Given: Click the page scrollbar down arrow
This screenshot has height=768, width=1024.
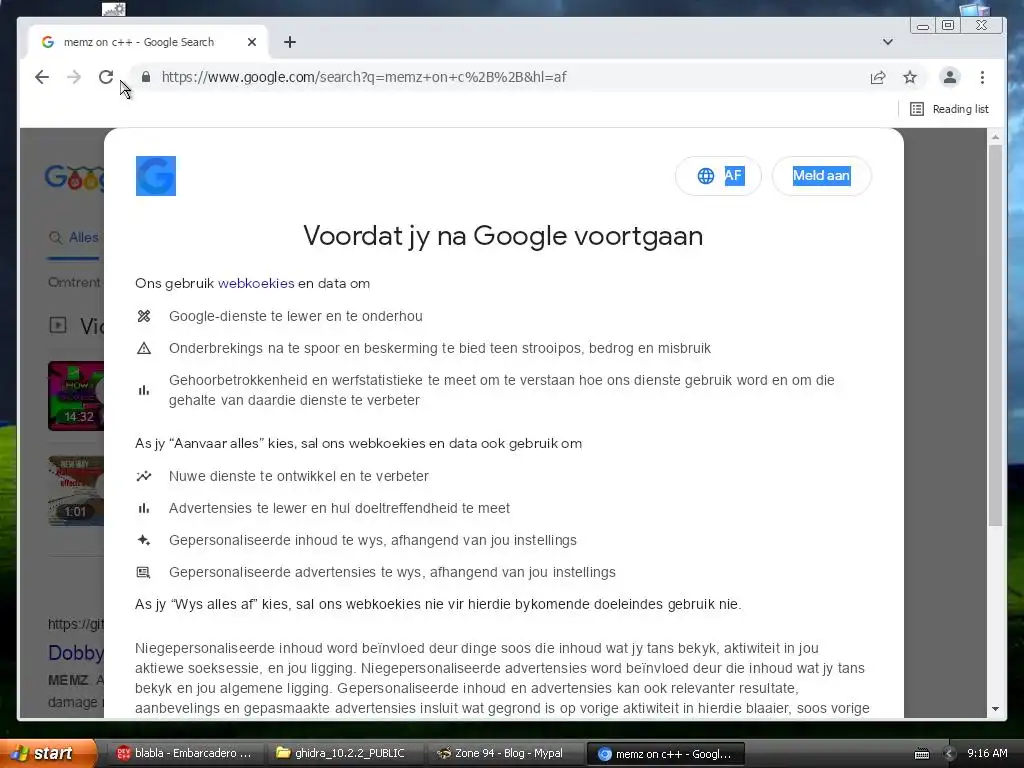Looking at the screenshot, I should click(995, 709).
